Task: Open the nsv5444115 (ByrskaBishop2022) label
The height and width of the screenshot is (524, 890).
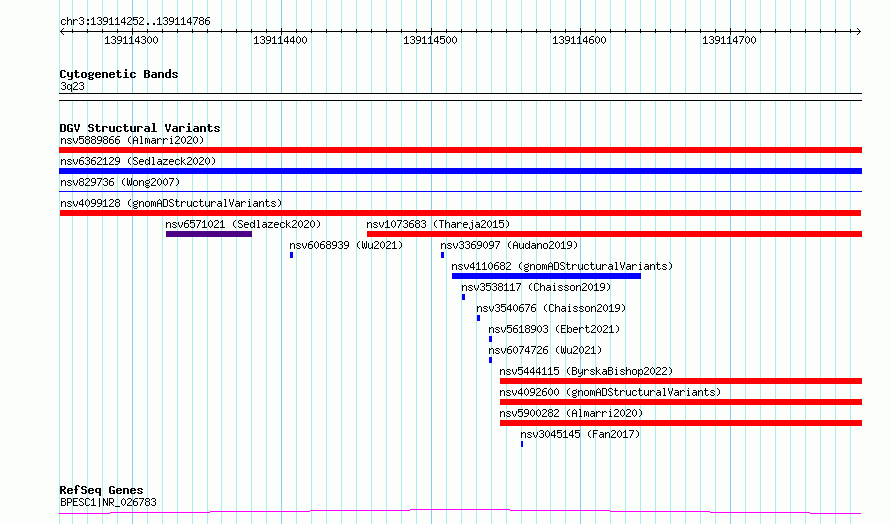Action: coord(586,371)
